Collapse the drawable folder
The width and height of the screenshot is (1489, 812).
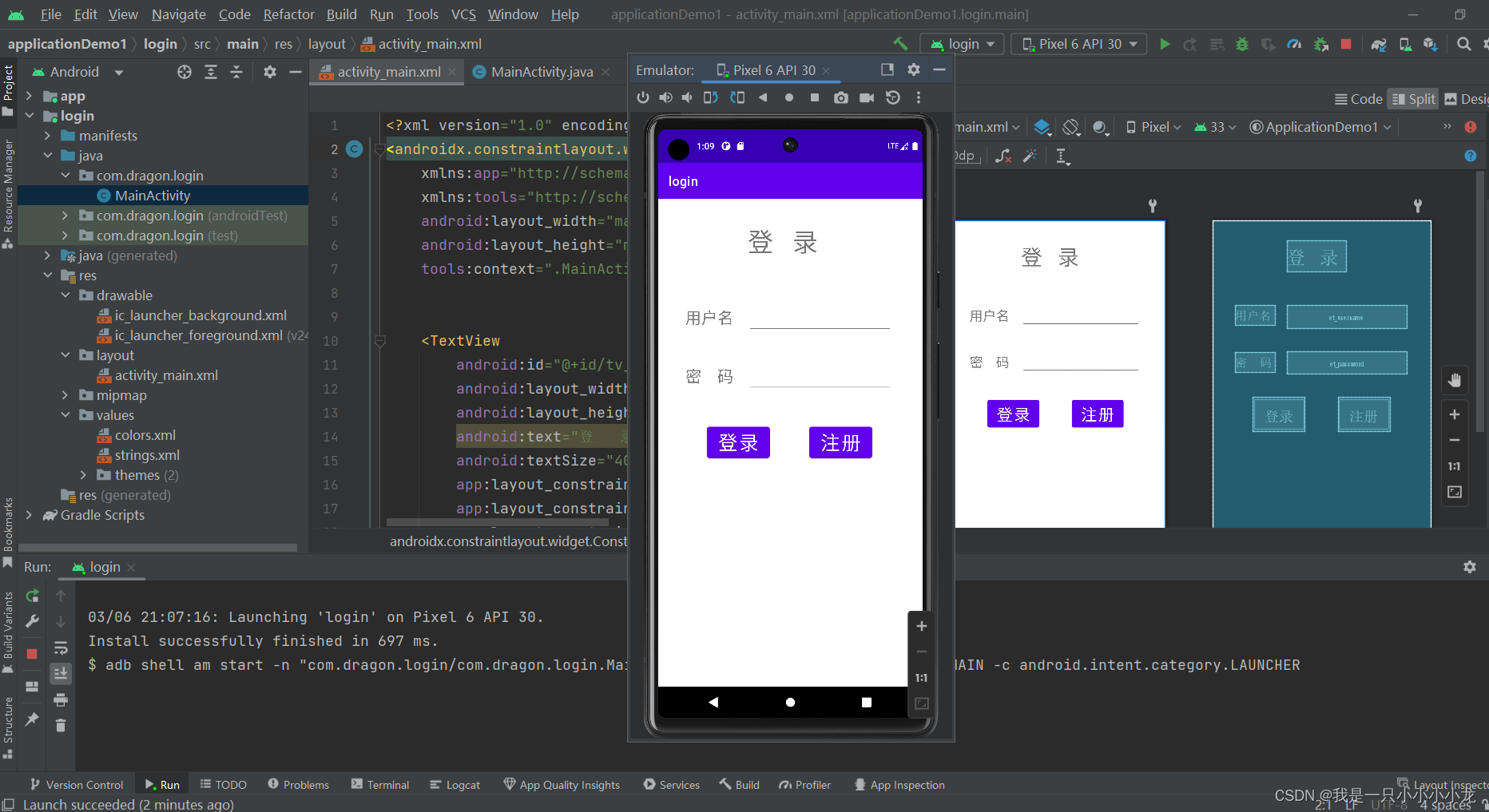click(x=66, y=295)
